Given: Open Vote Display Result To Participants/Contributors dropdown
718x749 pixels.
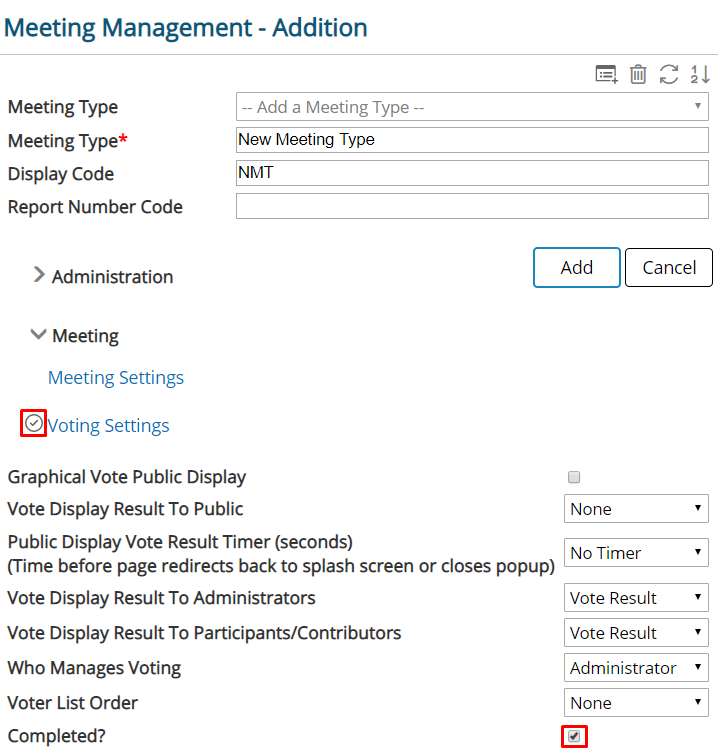Looking at the screenshot, I should [x=636, y=632].
